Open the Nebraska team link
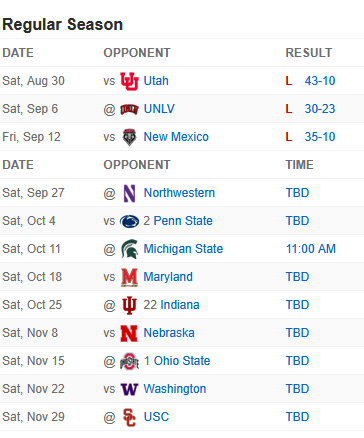 tap(169, 333)
